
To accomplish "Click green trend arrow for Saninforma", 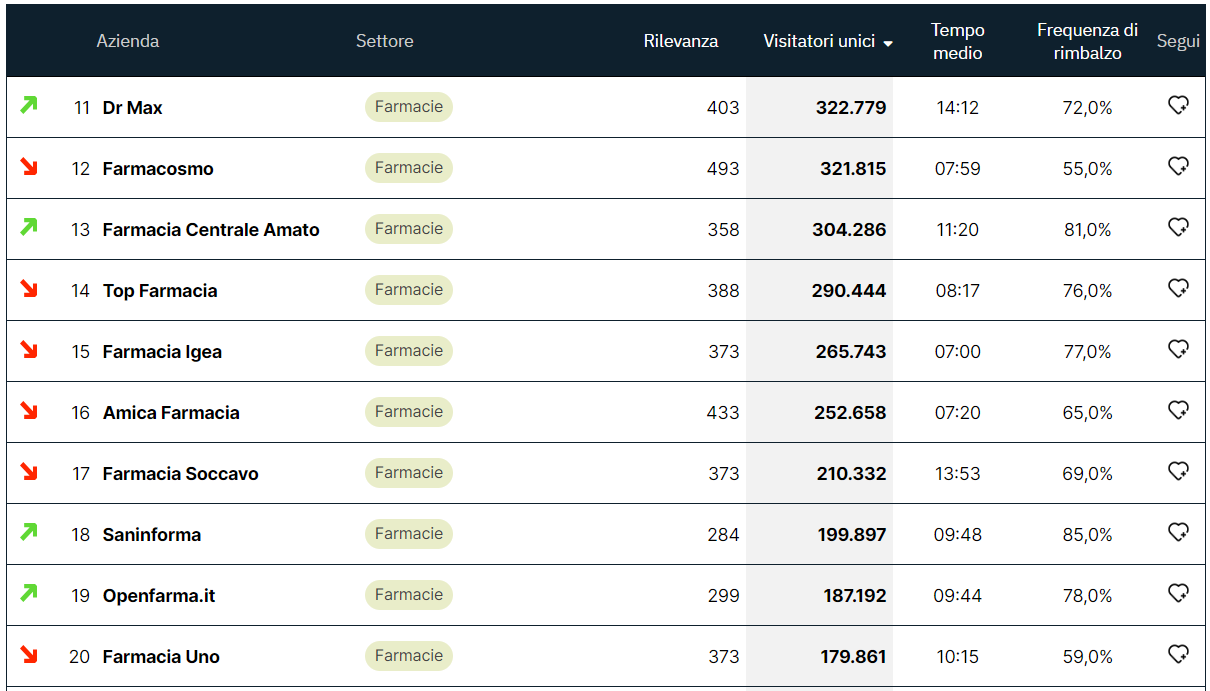I will point(29,532).
